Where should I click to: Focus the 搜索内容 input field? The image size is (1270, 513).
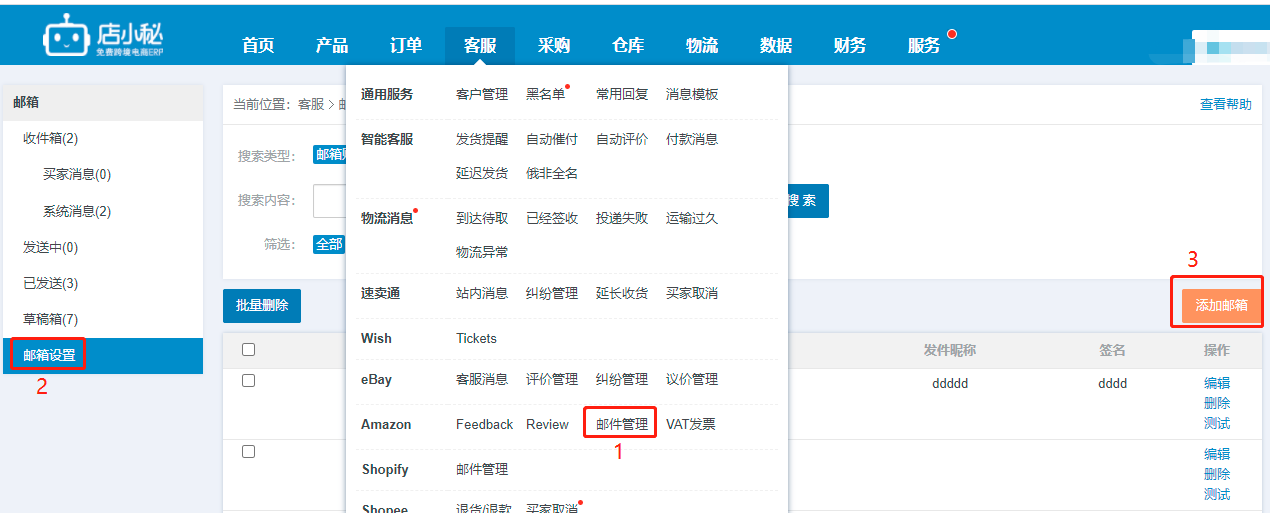pos(330,201)
